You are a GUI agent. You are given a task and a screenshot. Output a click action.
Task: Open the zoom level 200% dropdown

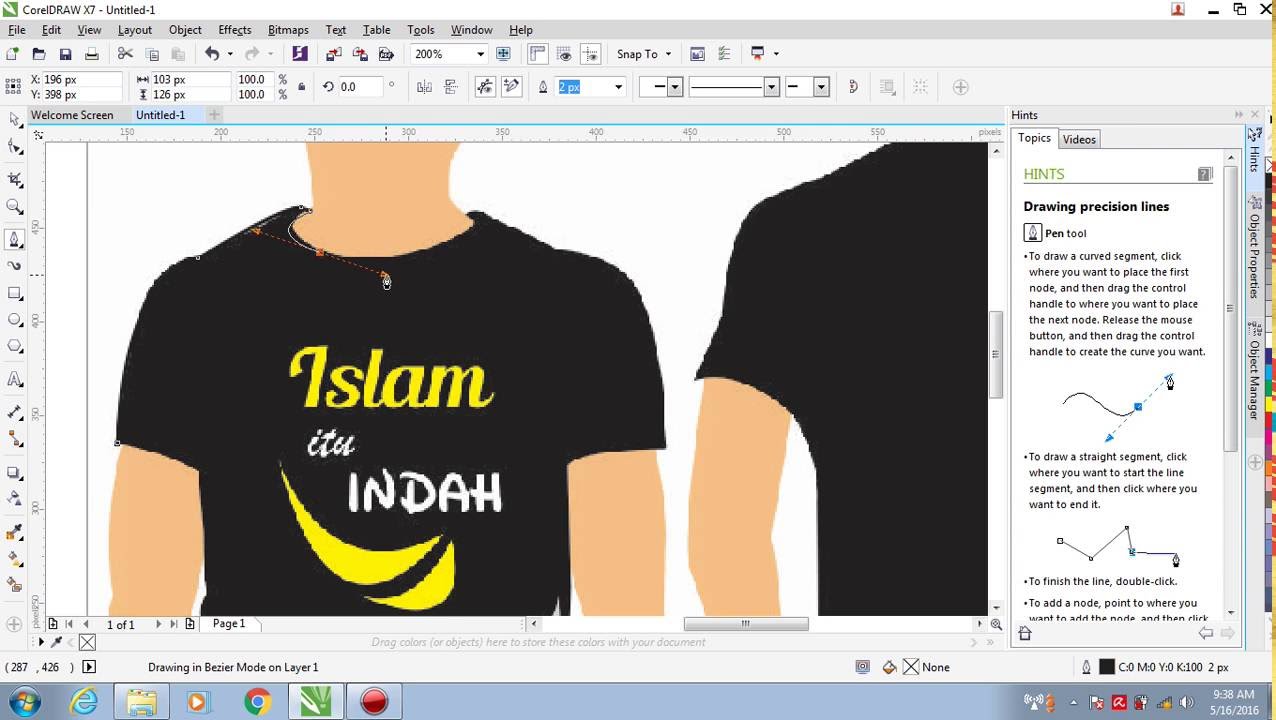click(x=480, y=54)
